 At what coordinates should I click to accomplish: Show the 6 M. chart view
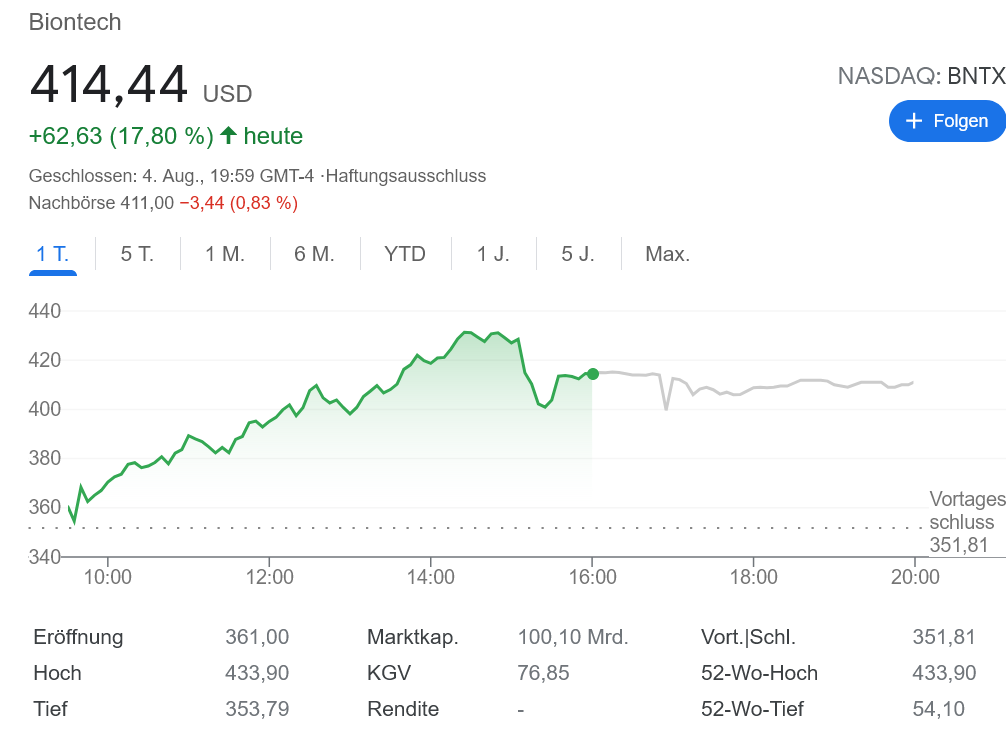point(314,254)
